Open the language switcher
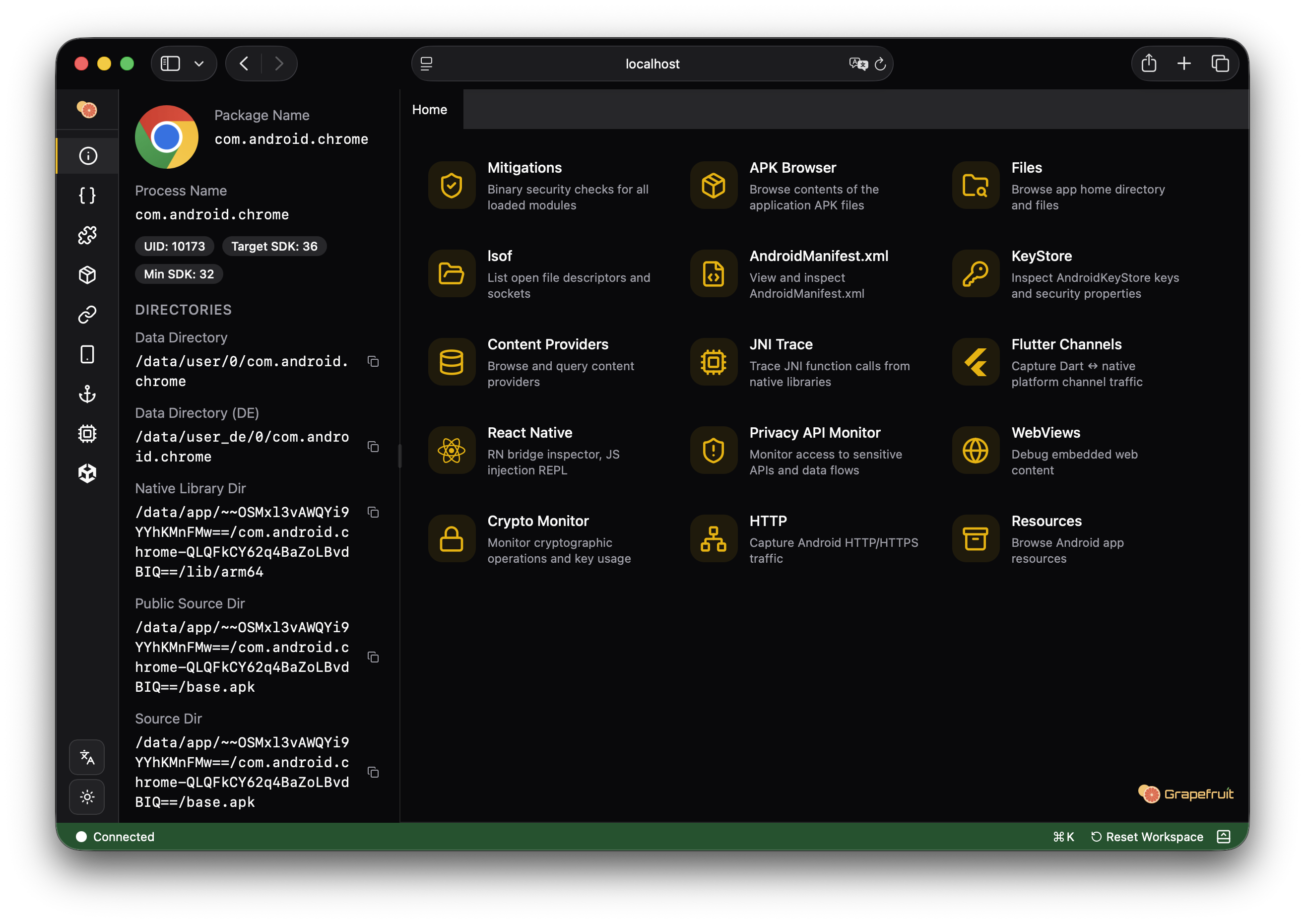 point(86,757)
